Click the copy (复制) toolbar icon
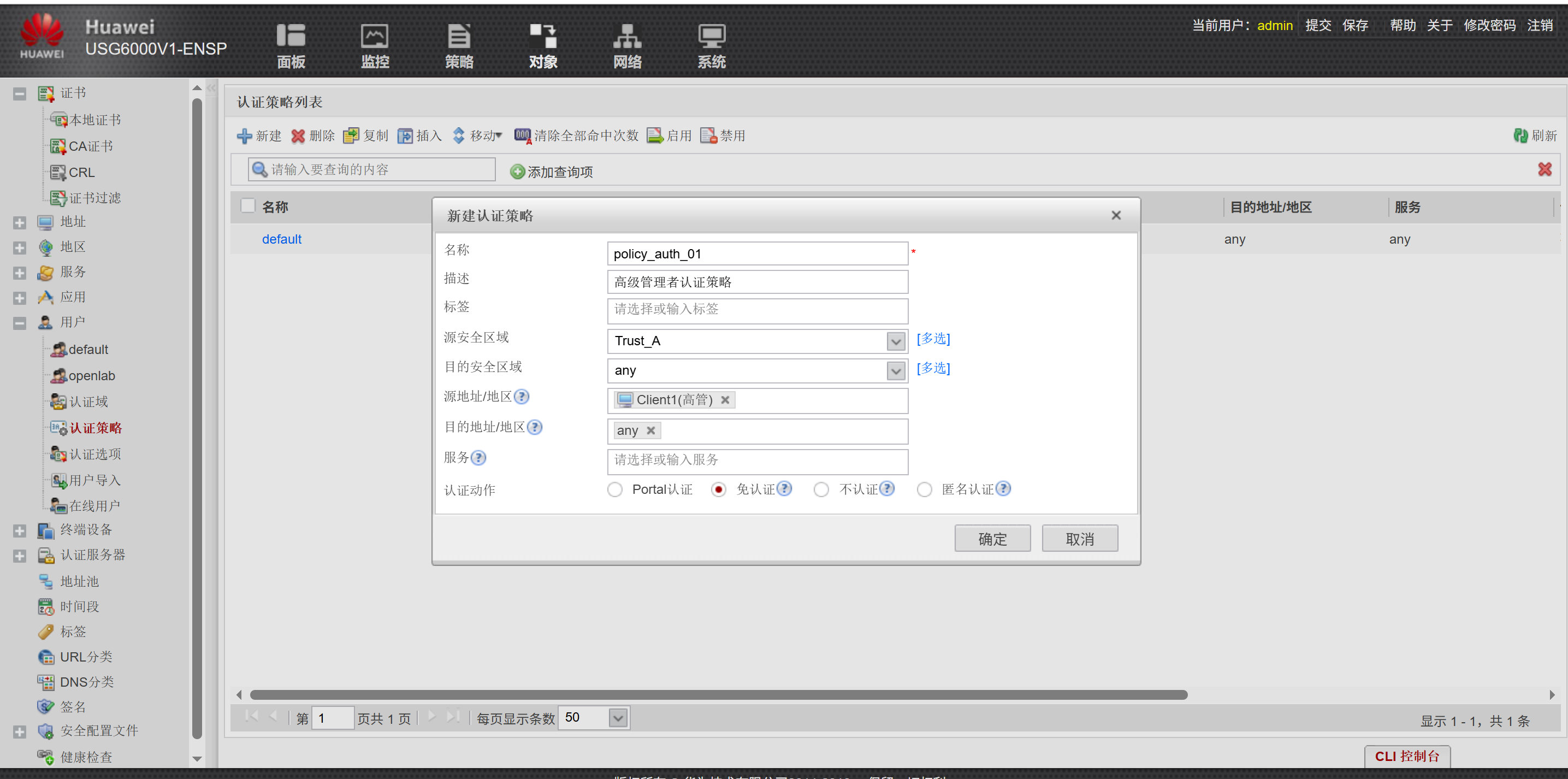The width and height of the screenshot is (1568, 779). click(351, 136)
